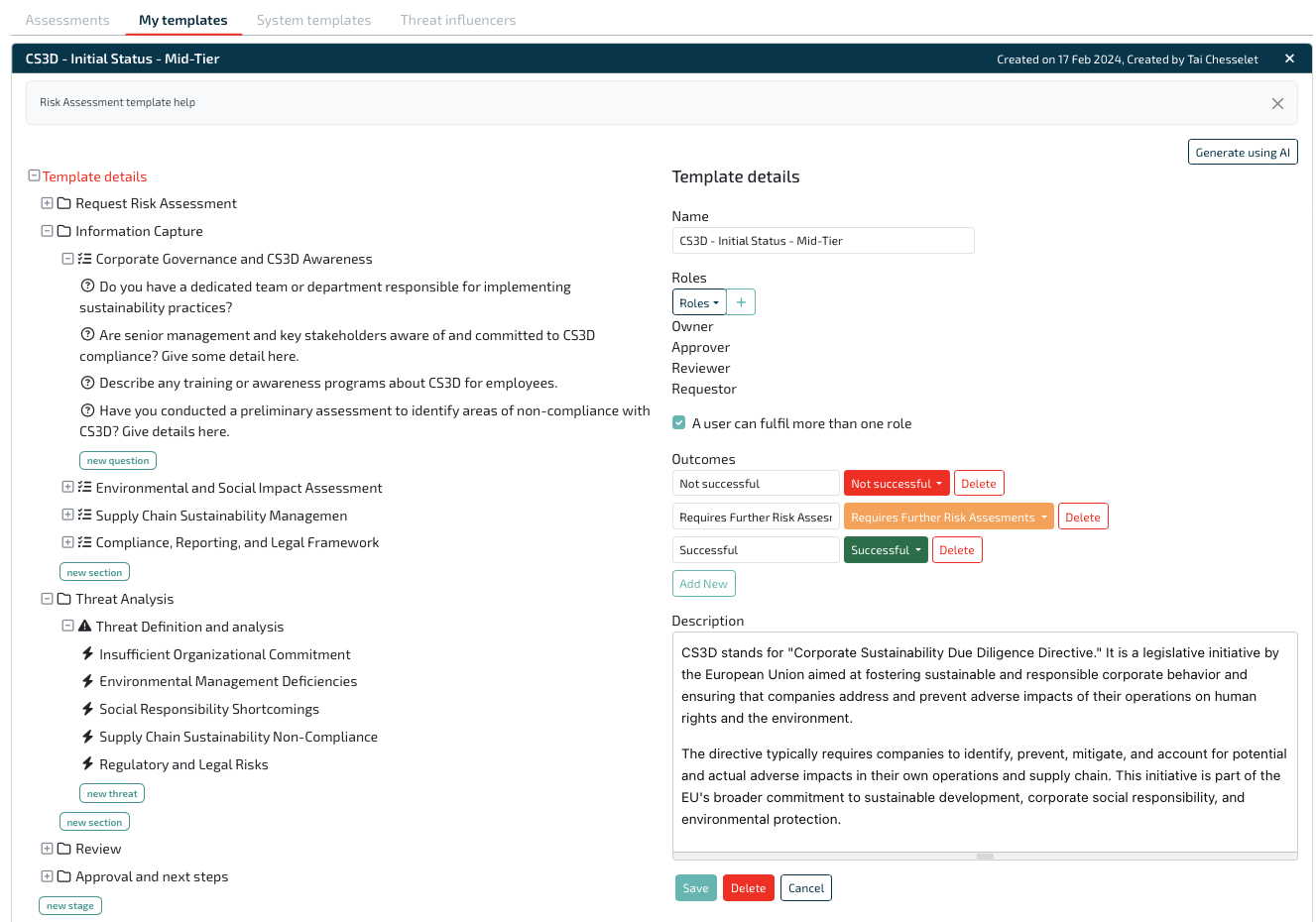Delete the Not successful outcome

[979, 483]
